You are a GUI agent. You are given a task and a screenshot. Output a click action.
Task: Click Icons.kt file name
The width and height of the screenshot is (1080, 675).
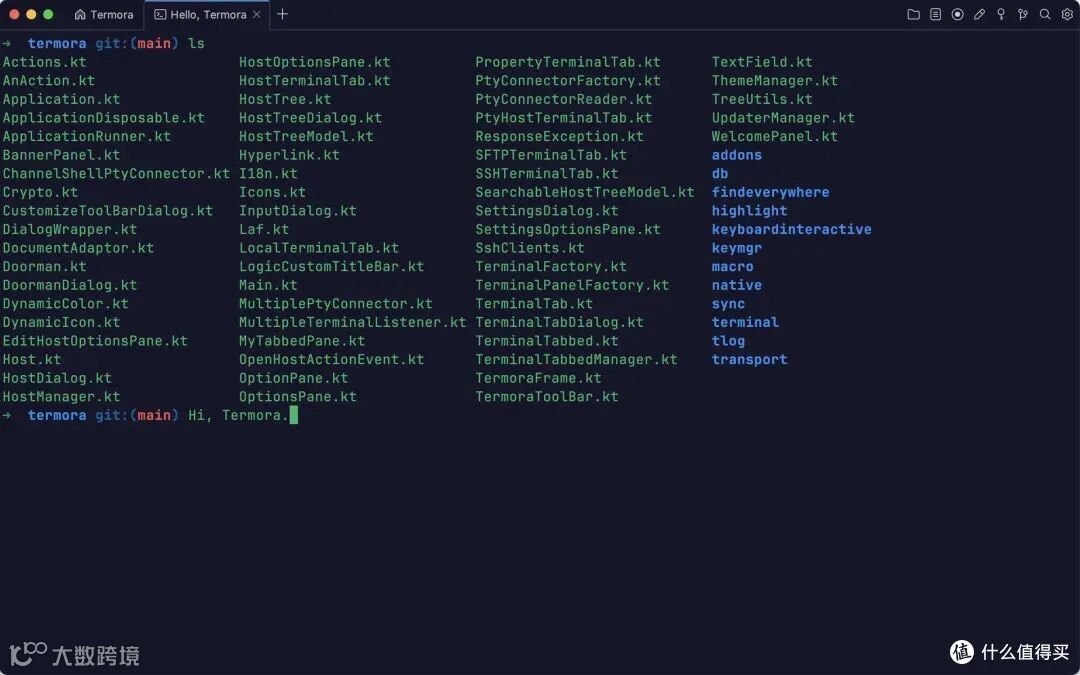point(273,192)
